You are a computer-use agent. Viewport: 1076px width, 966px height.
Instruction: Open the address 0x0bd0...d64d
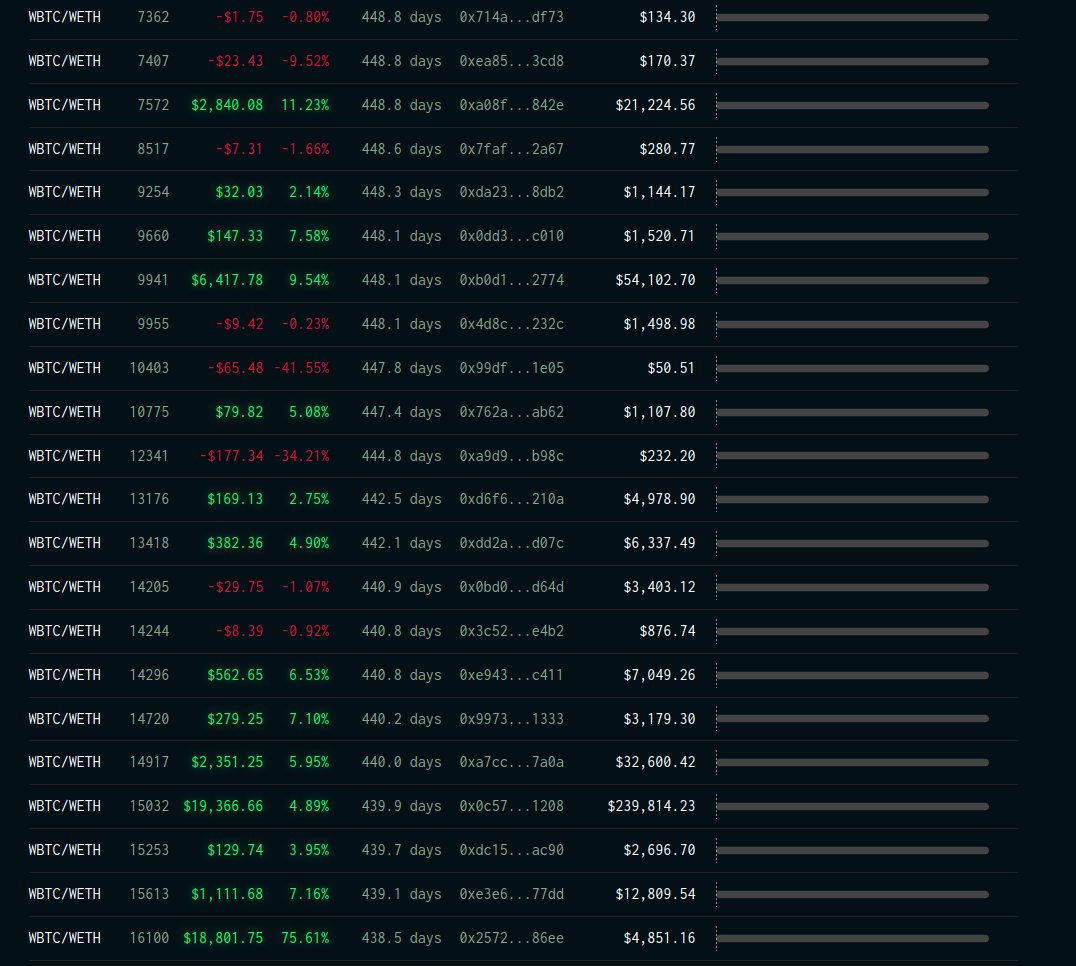click(x=511, y=587)
